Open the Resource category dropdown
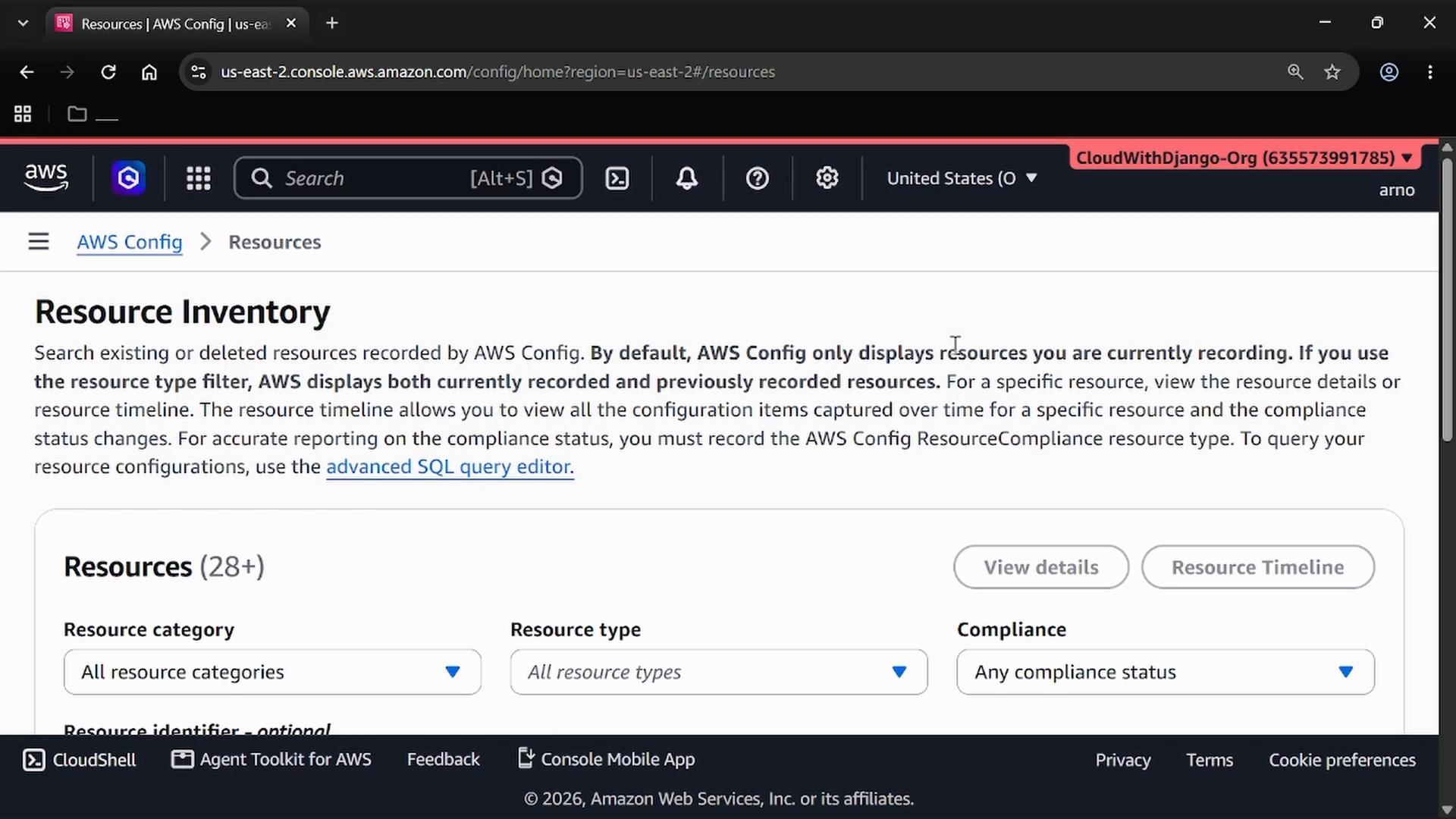 tap(272, 672)
